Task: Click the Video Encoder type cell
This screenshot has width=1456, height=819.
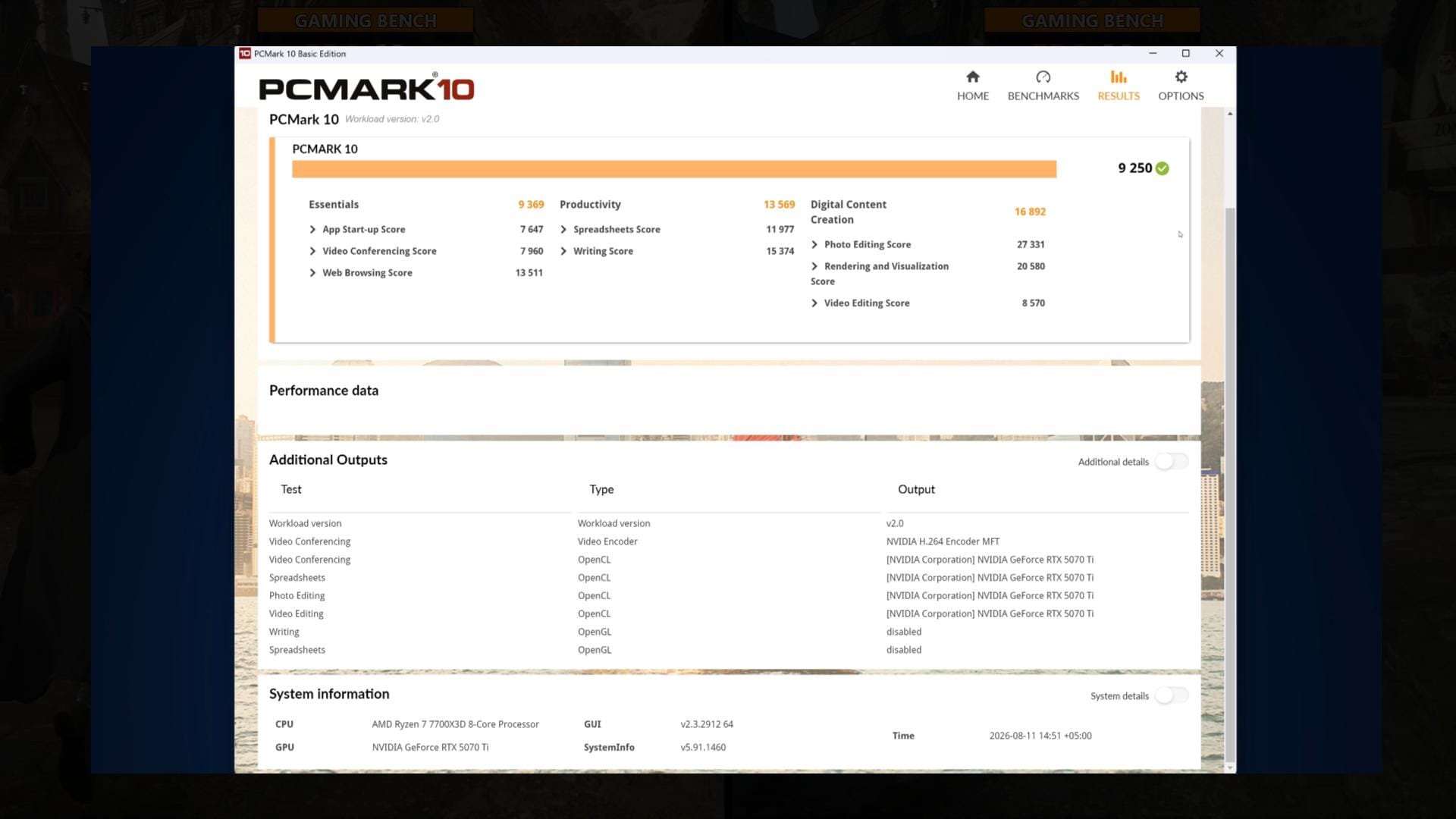Action: pos(607,541)
